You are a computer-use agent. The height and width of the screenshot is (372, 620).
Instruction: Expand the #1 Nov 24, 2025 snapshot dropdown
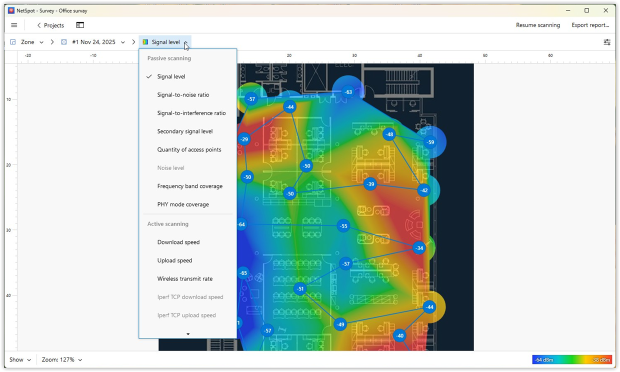(123, 42)
